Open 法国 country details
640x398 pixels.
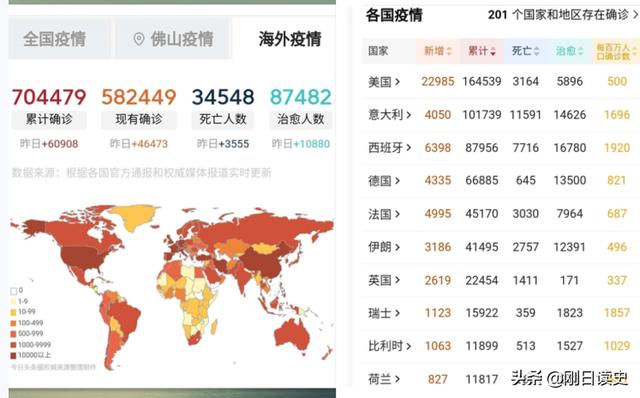pos(384,214)
